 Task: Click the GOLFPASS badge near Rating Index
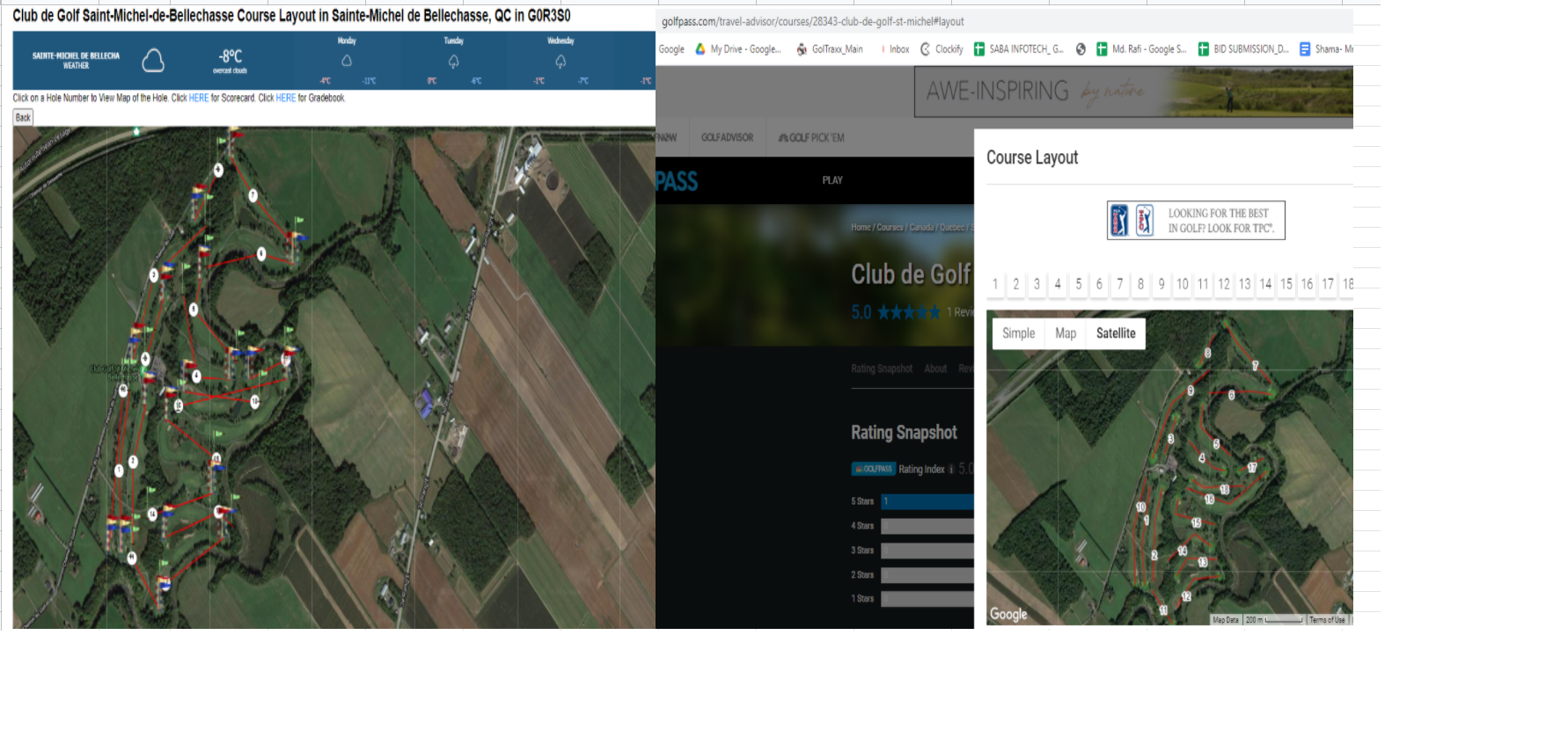[x=873, y=469]
